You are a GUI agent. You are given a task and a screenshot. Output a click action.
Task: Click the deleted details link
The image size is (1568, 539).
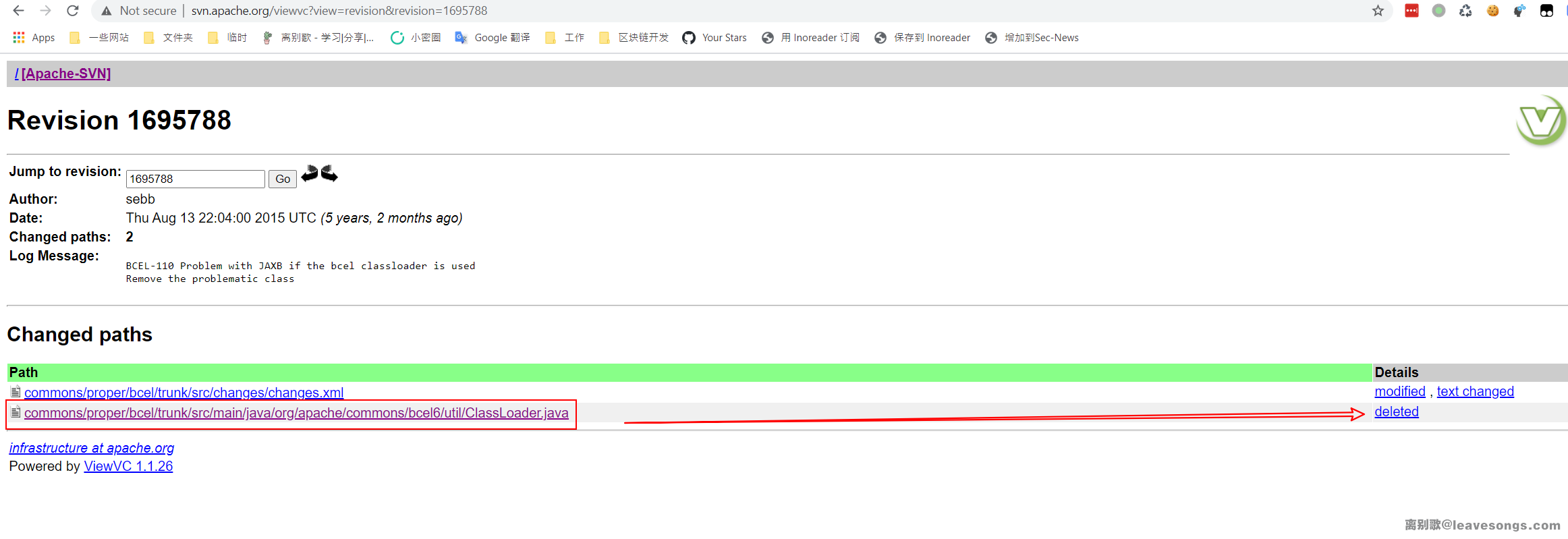click(x=1396, y=412)
